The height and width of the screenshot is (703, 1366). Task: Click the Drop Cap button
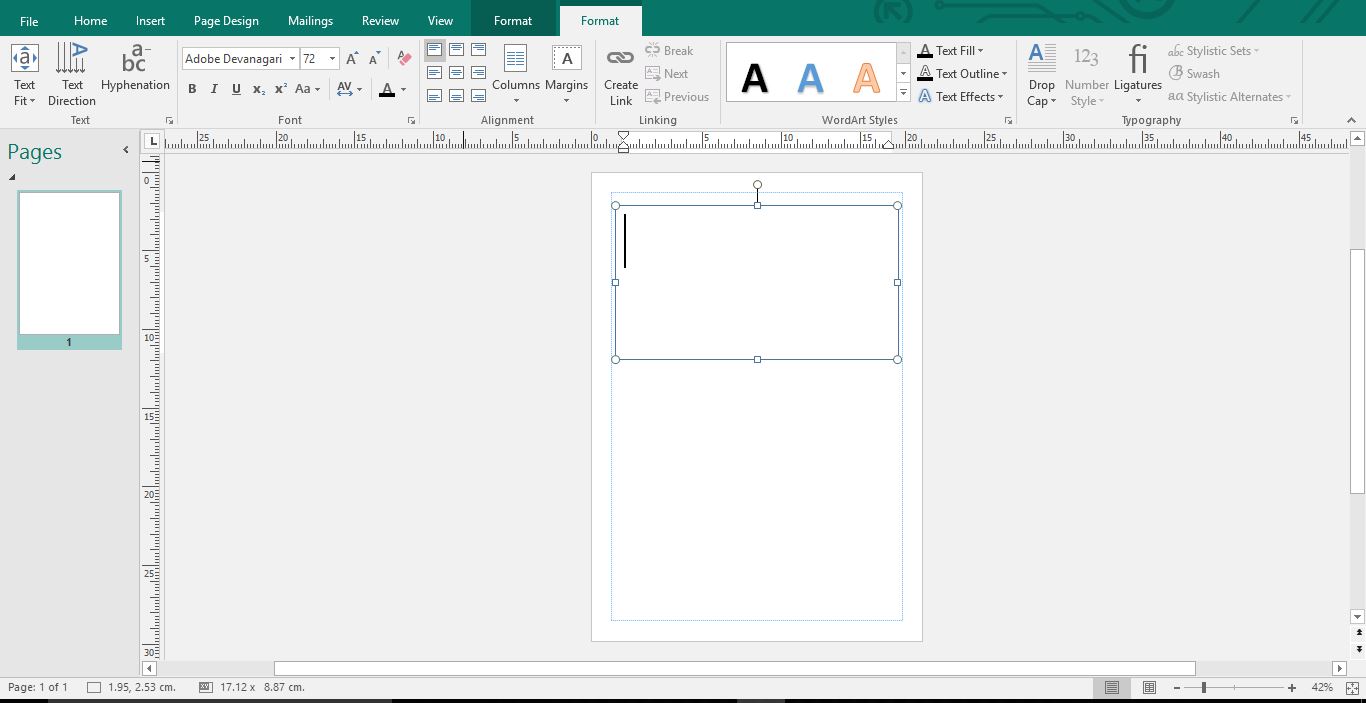1042,75
